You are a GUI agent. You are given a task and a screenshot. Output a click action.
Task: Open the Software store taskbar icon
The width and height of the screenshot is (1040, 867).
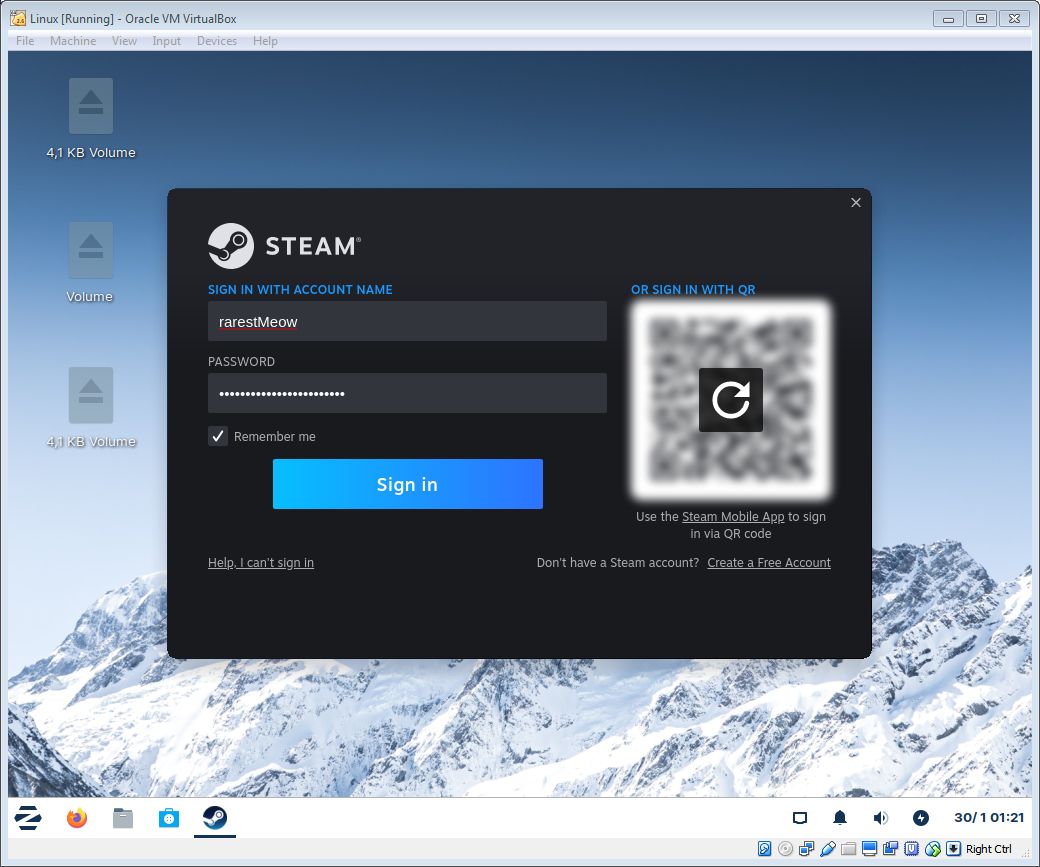click(x=168, y=818)
